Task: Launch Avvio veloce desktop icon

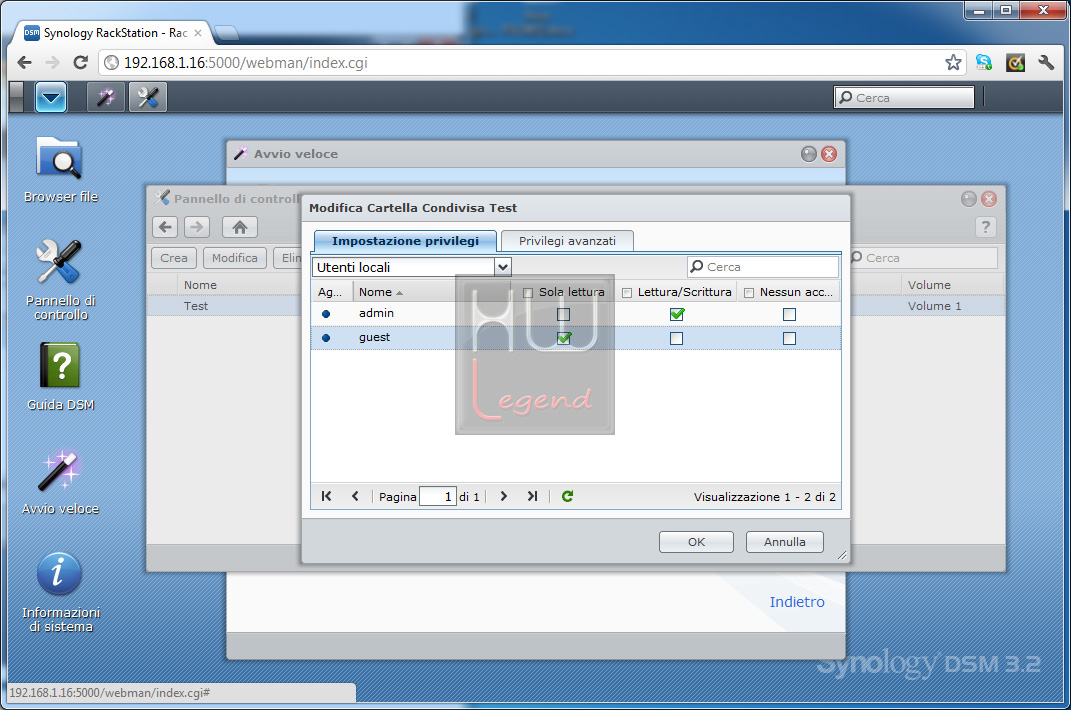Action: [60, 481]
